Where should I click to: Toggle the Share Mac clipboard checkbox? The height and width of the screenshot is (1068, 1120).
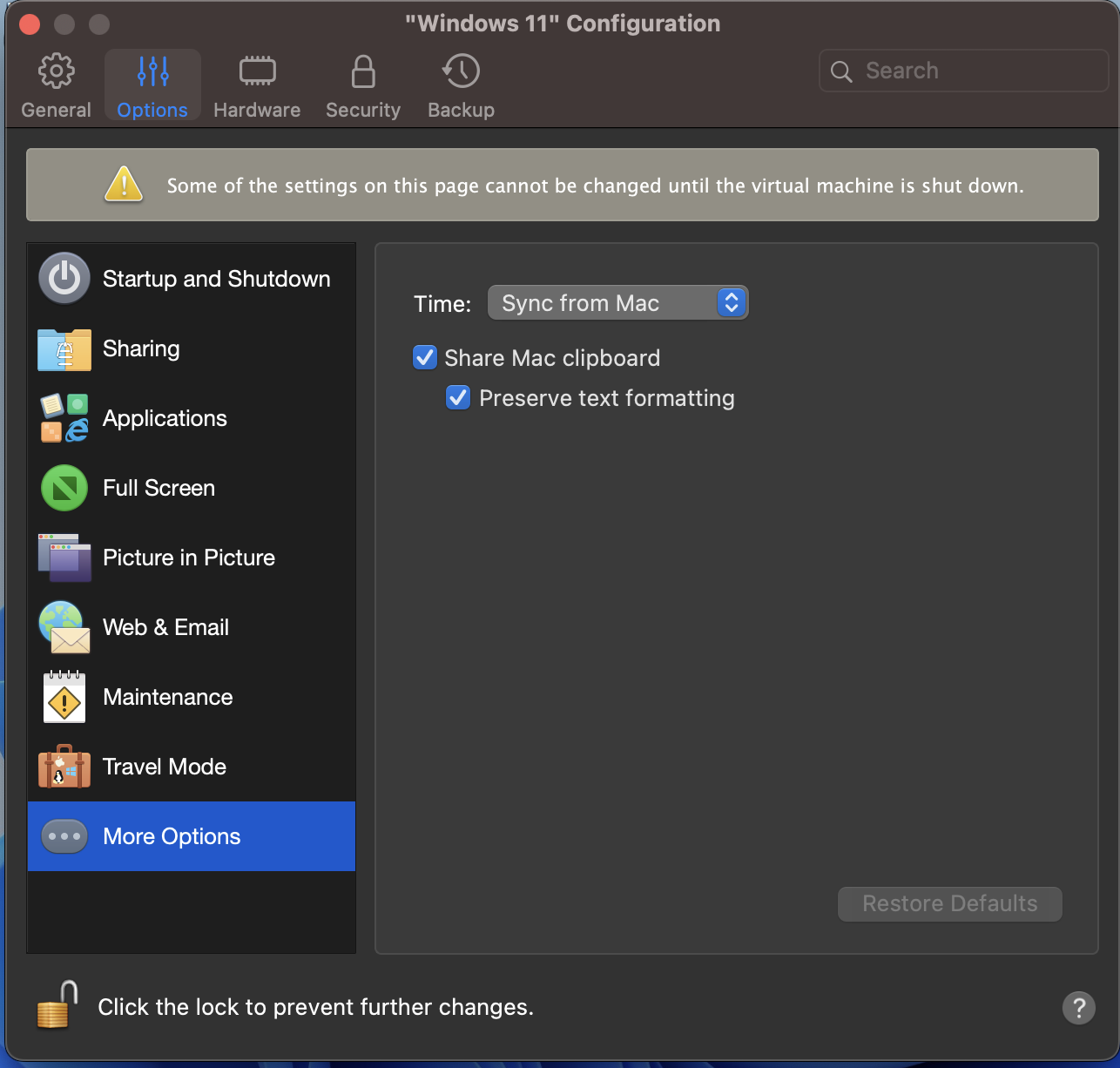click(x=425, y=357)
